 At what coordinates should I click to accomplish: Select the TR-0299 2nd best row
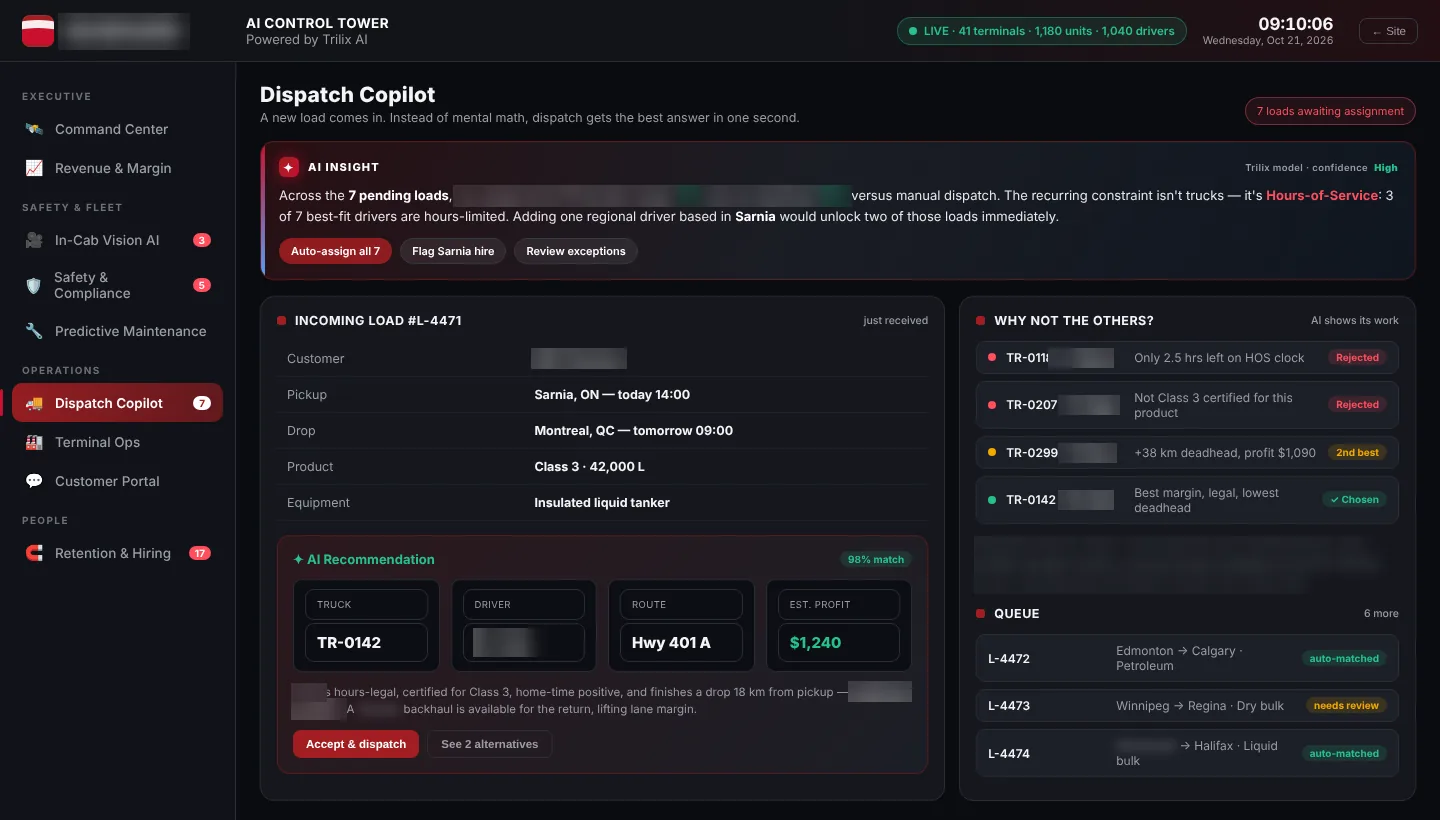pos(1187,453)
